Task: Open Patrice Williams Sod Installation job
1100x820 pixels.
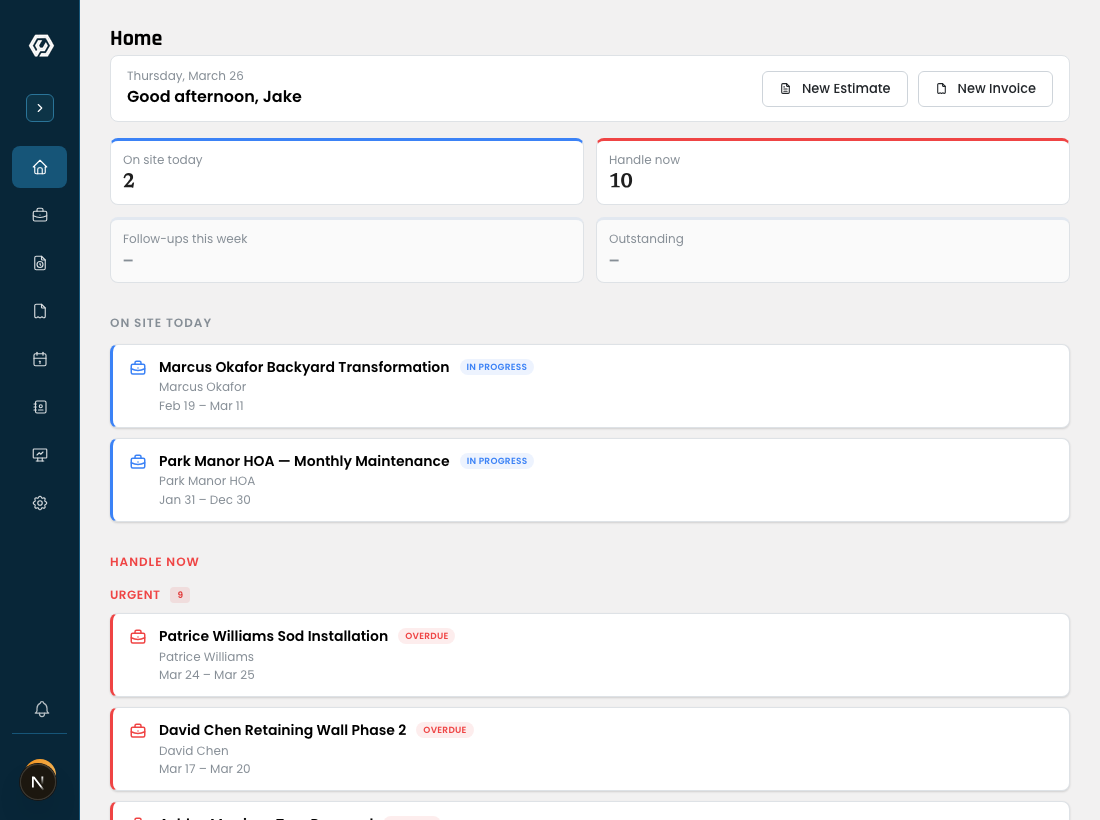Action: click(273, 636)
